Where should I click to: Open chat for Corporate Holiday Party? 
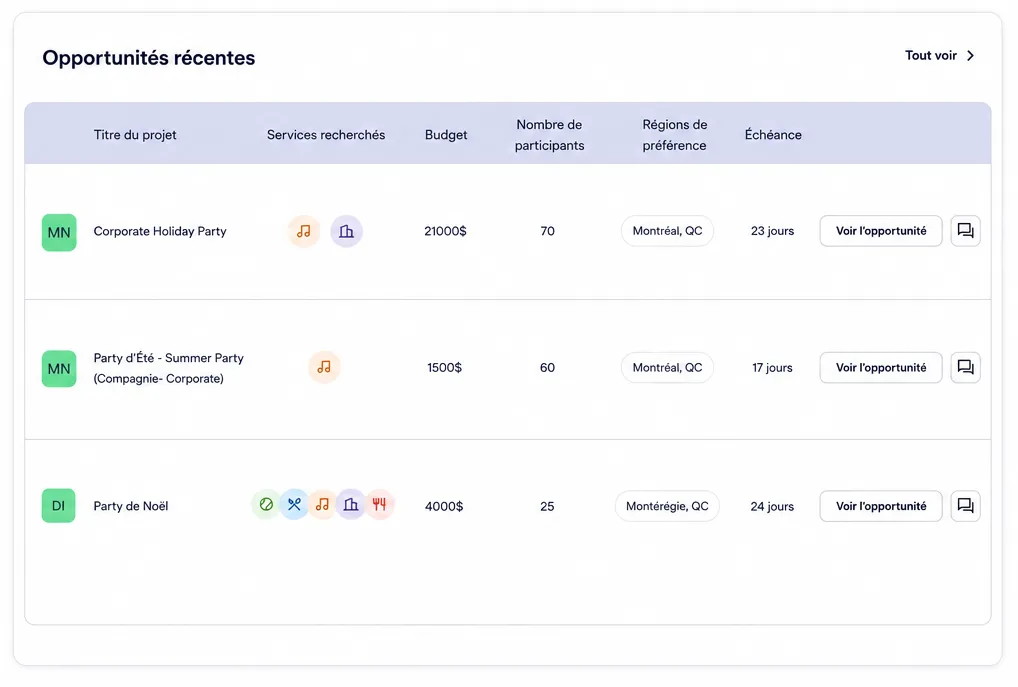[x=965, y=231]
